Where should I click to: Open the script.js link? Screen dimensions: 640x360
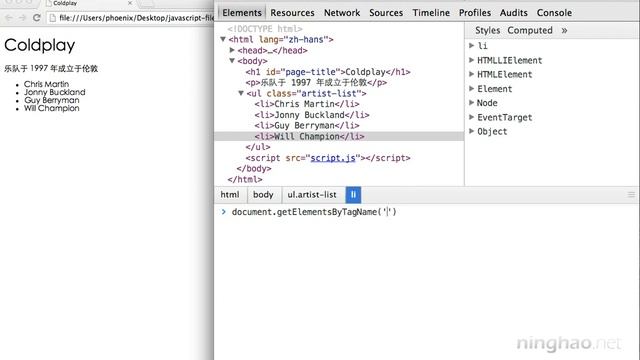tap(333, 158)
